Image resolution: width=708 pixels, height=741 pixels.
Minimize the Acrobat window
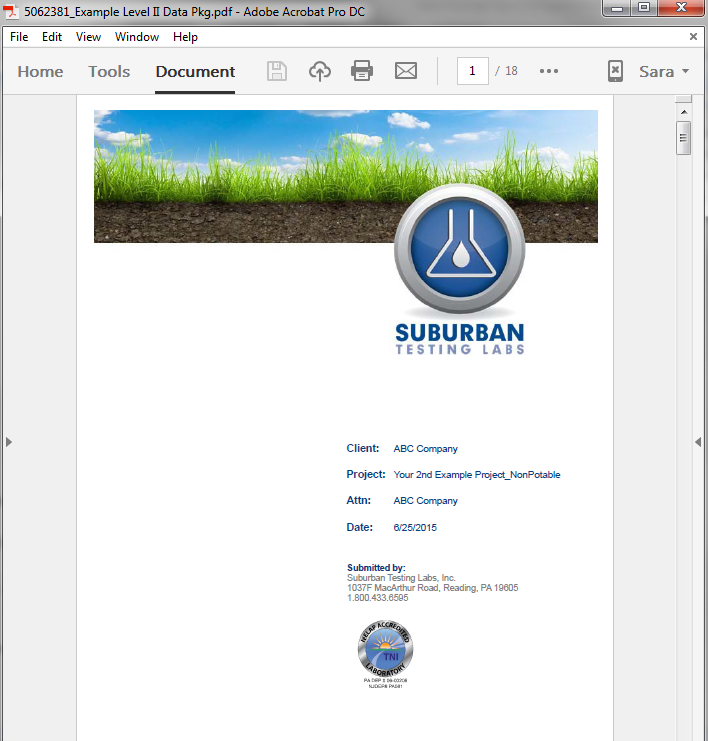point(617,8)
